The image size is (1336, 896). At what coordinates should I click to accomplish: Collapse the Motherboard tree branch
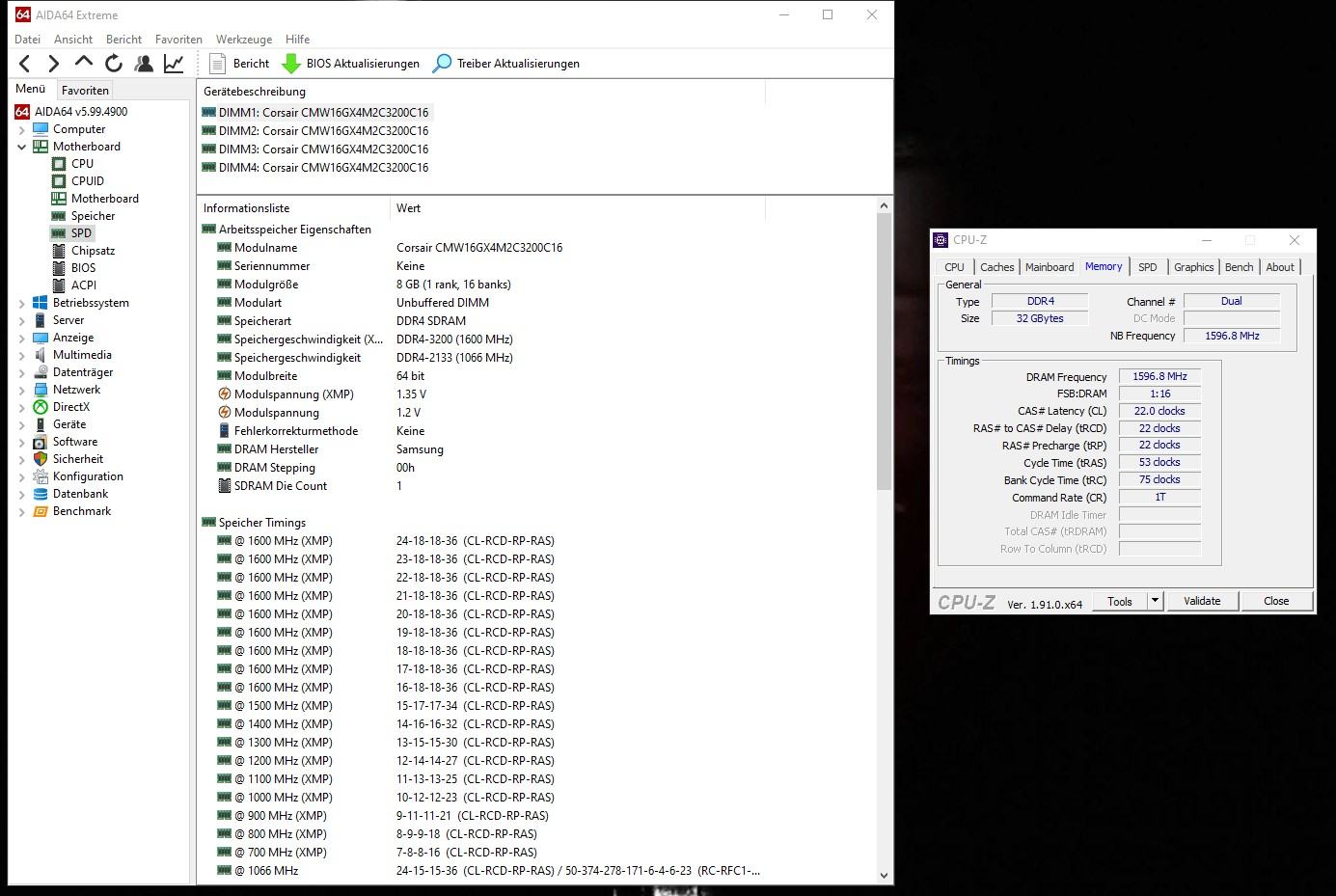click(x=22, y=147)
